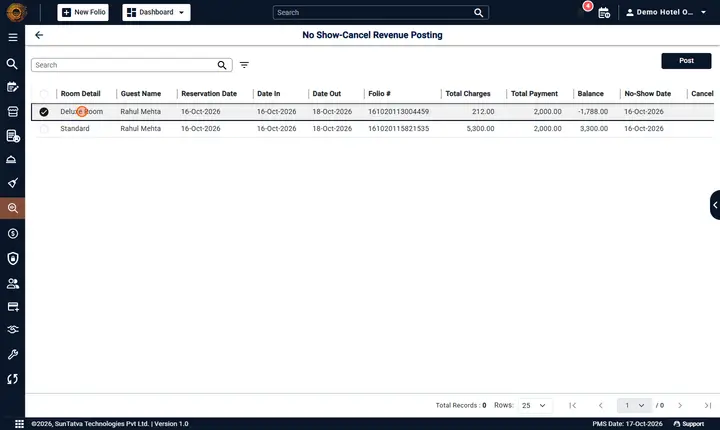Sort by Total Charges column header
The height and width of the screenshot is (430, 720).
(468, 94)
